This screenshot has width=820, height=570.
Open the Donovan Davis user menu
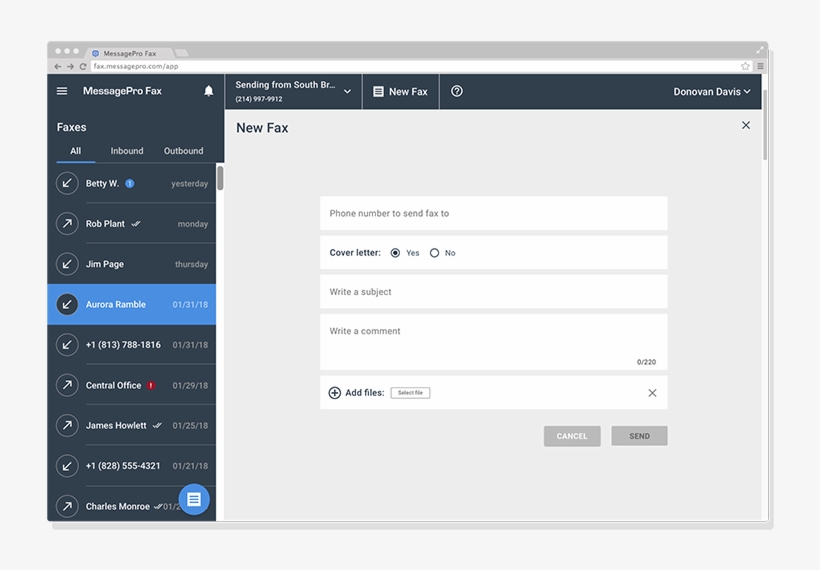711,91
